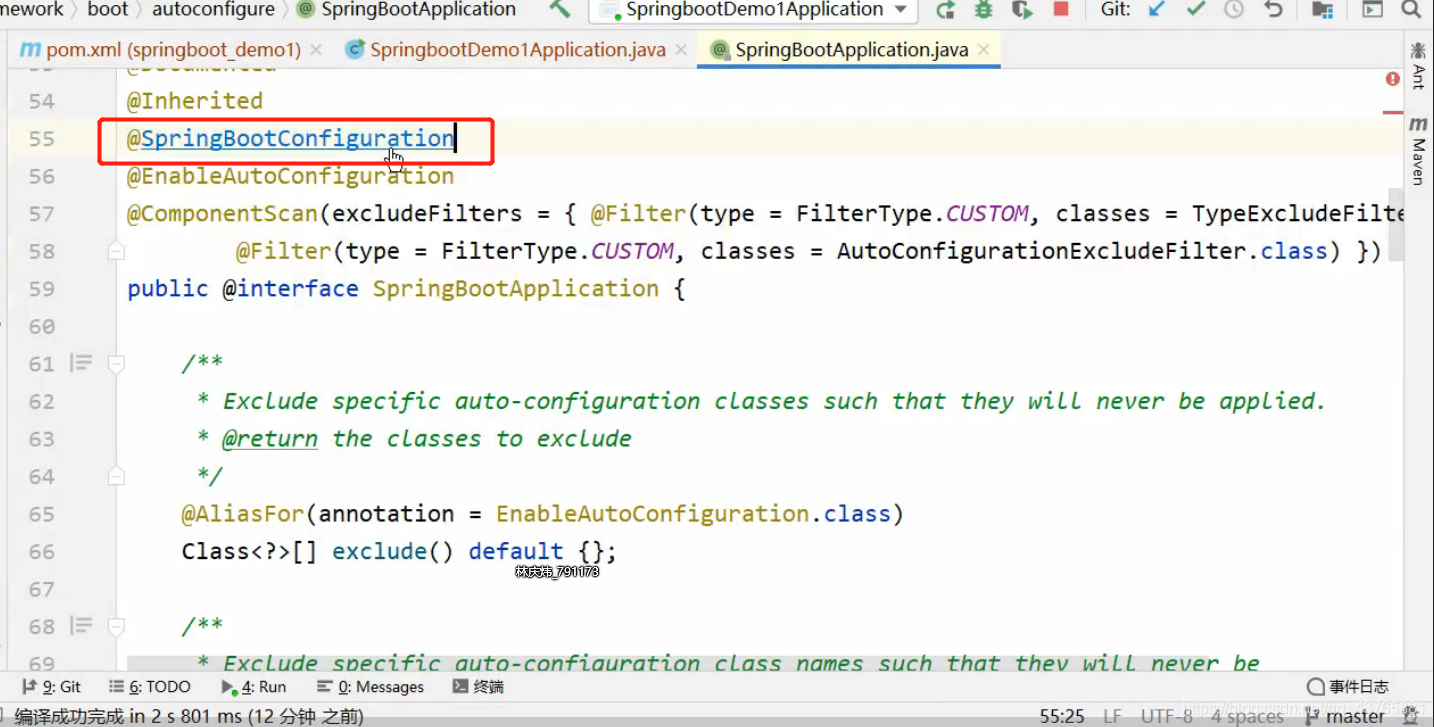The image size is (1434, 727).
Task: Click the Rerun application icon
Action: pyautogui.click(x=945, y=10)
